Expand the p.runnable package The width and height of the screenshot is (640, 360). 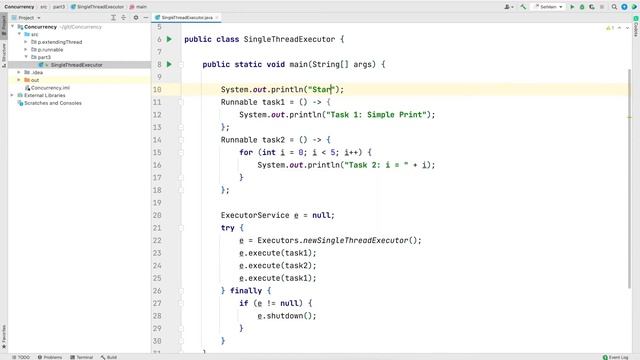26,50
